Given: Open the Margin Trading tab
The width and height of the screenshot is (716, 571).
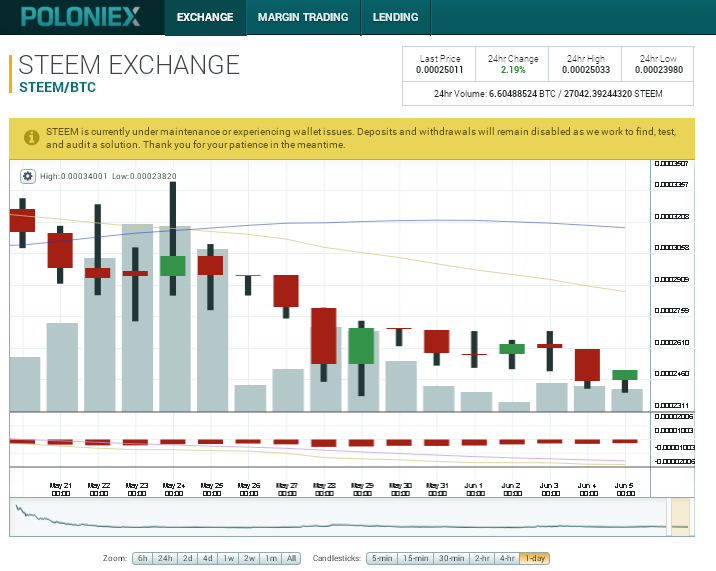Looking at the screenshot, I should click(x=303, y=17).
